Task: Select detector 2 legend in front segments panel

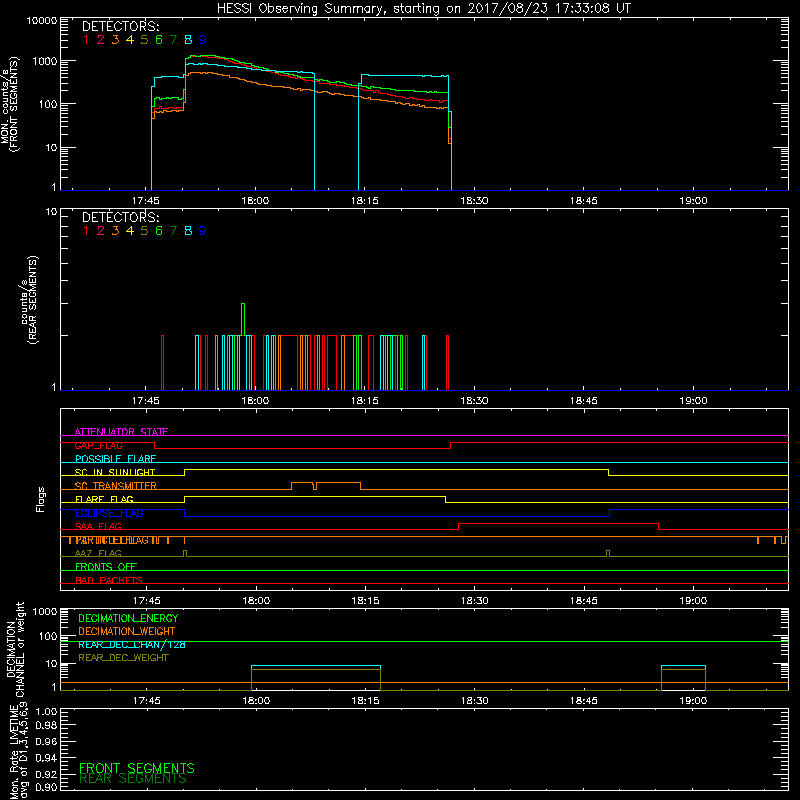Action: 101,40
